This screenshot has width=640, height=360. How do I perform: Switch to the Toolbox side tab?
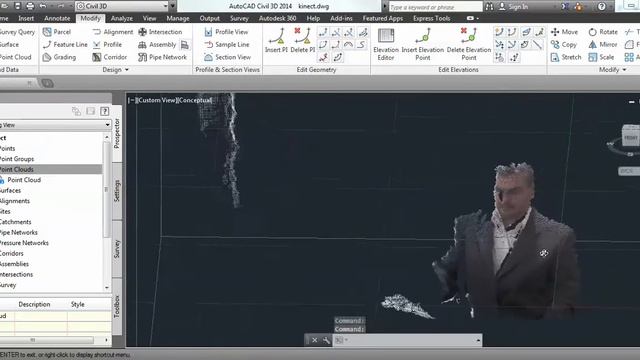tap(117, 307)
